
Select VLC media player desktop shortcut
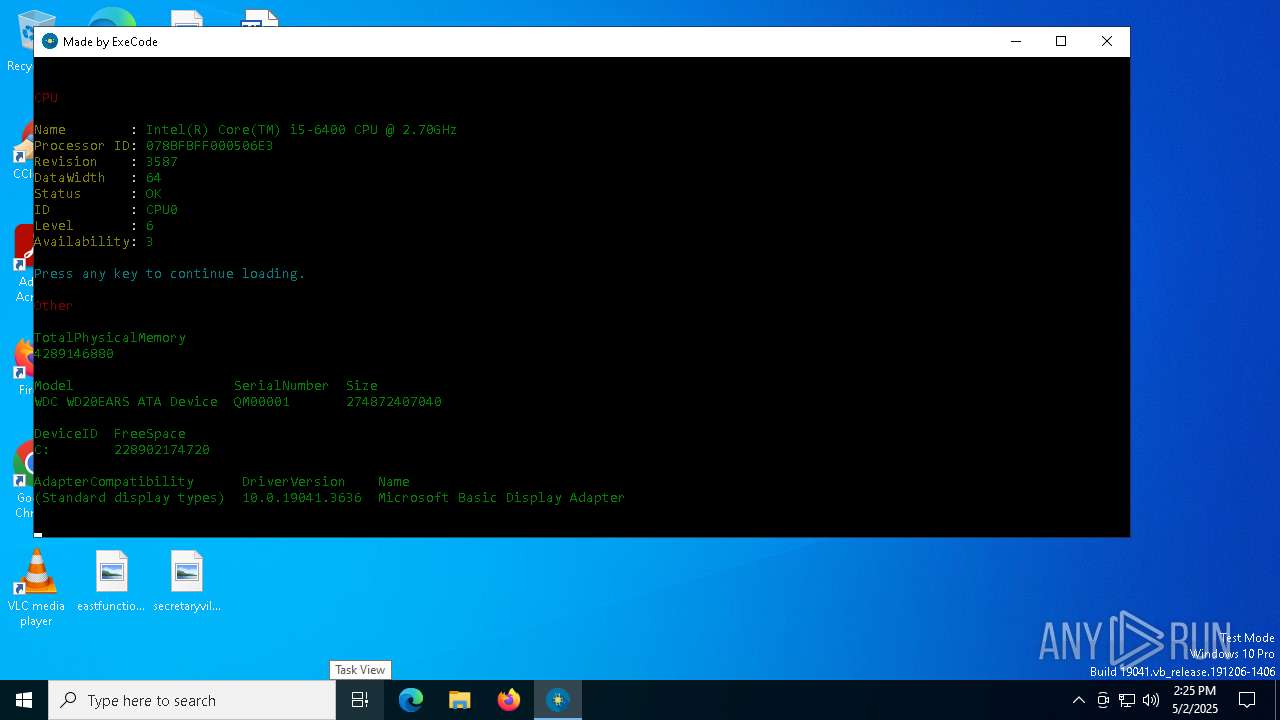(36, 589)
